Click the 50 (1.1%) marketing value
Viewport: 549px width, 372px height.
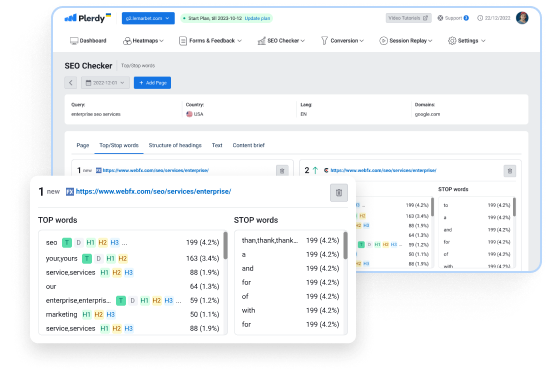tap(204, 315)
